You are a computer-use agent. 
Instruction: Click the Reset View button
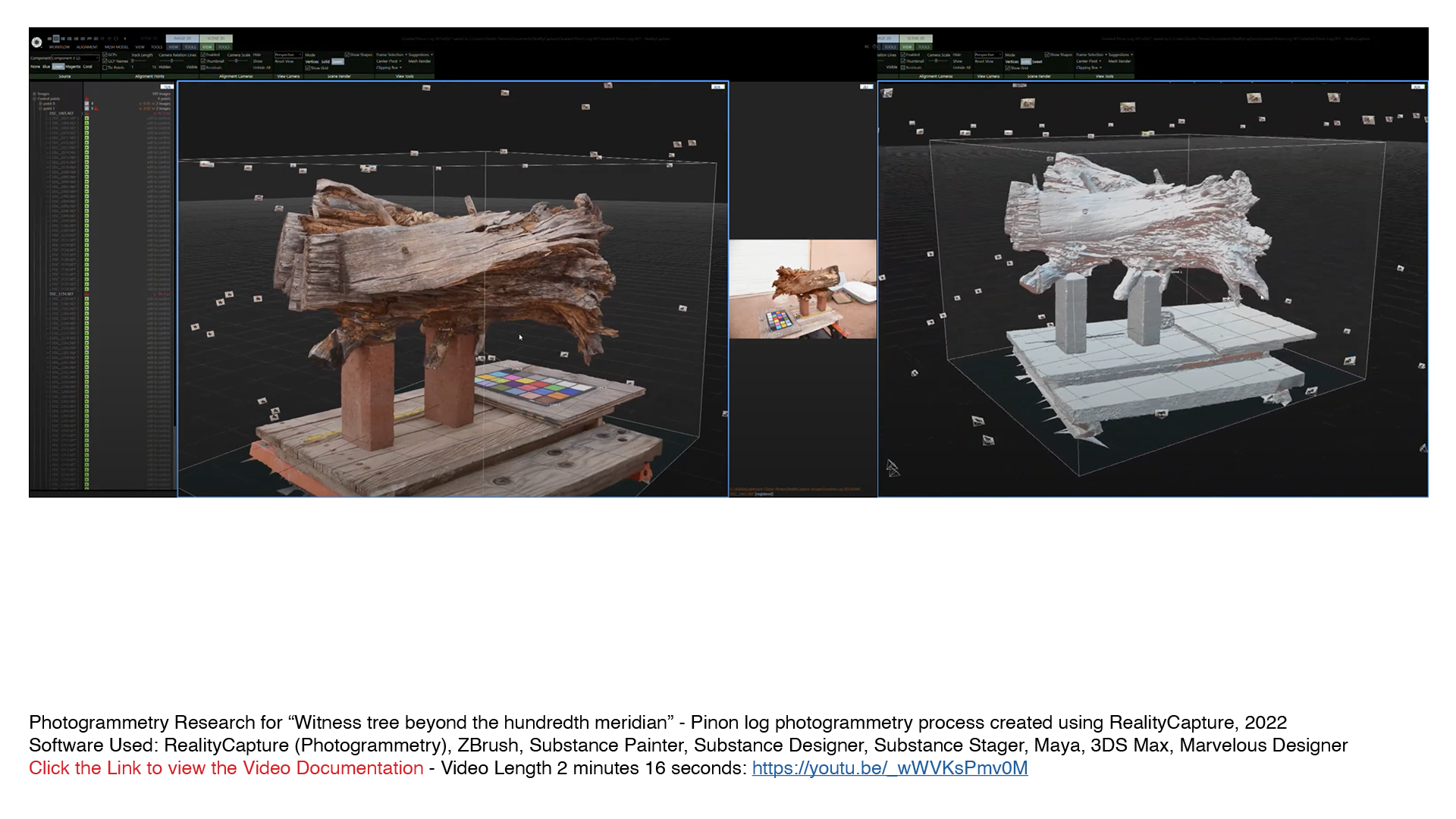[x=284, y=61]
